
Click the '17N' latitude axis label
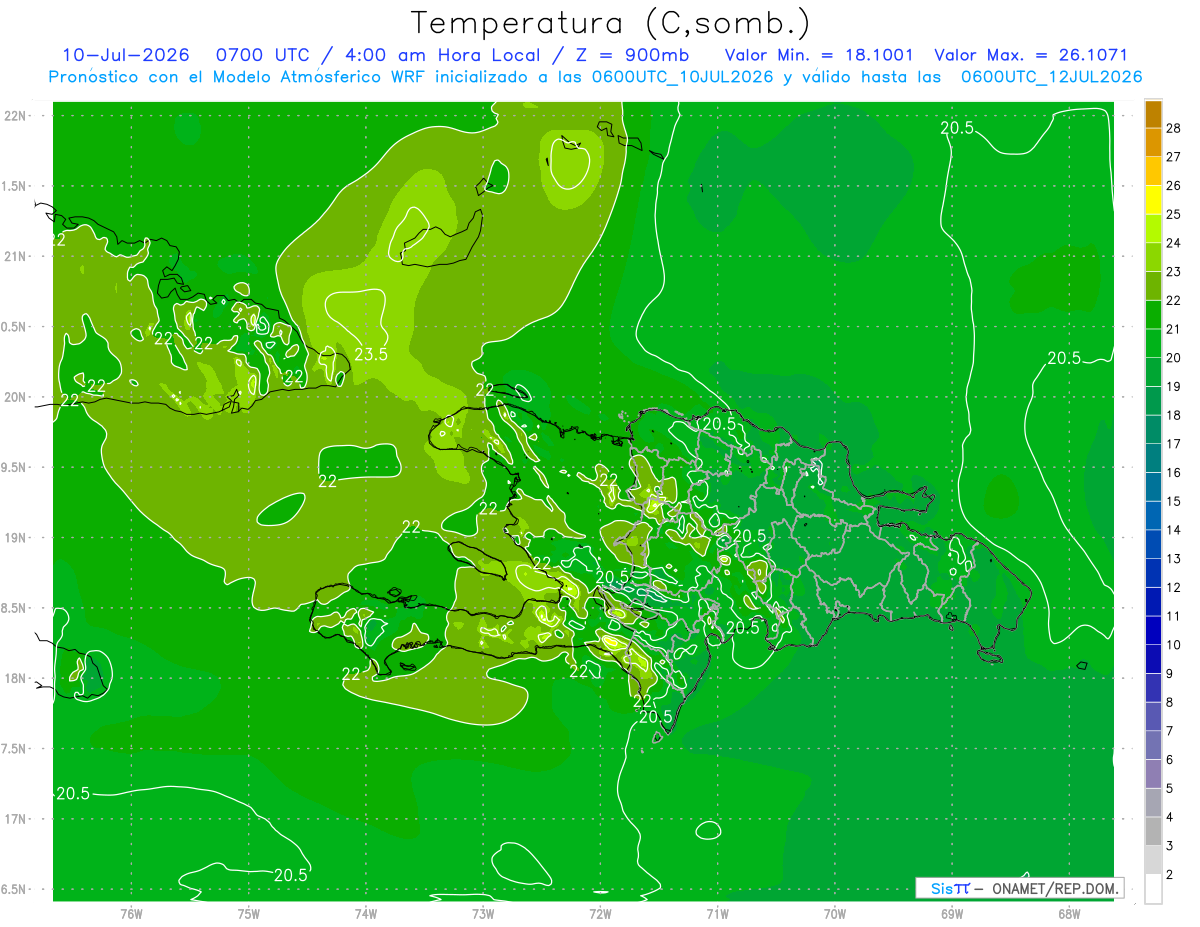14,819
